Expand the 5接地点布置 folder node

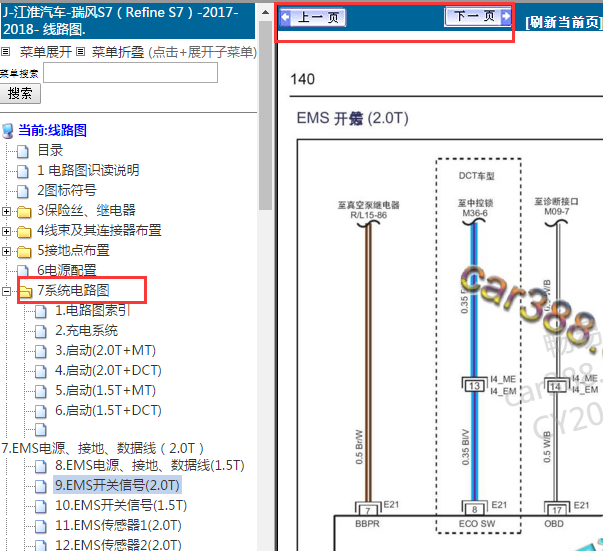(6, 251)
